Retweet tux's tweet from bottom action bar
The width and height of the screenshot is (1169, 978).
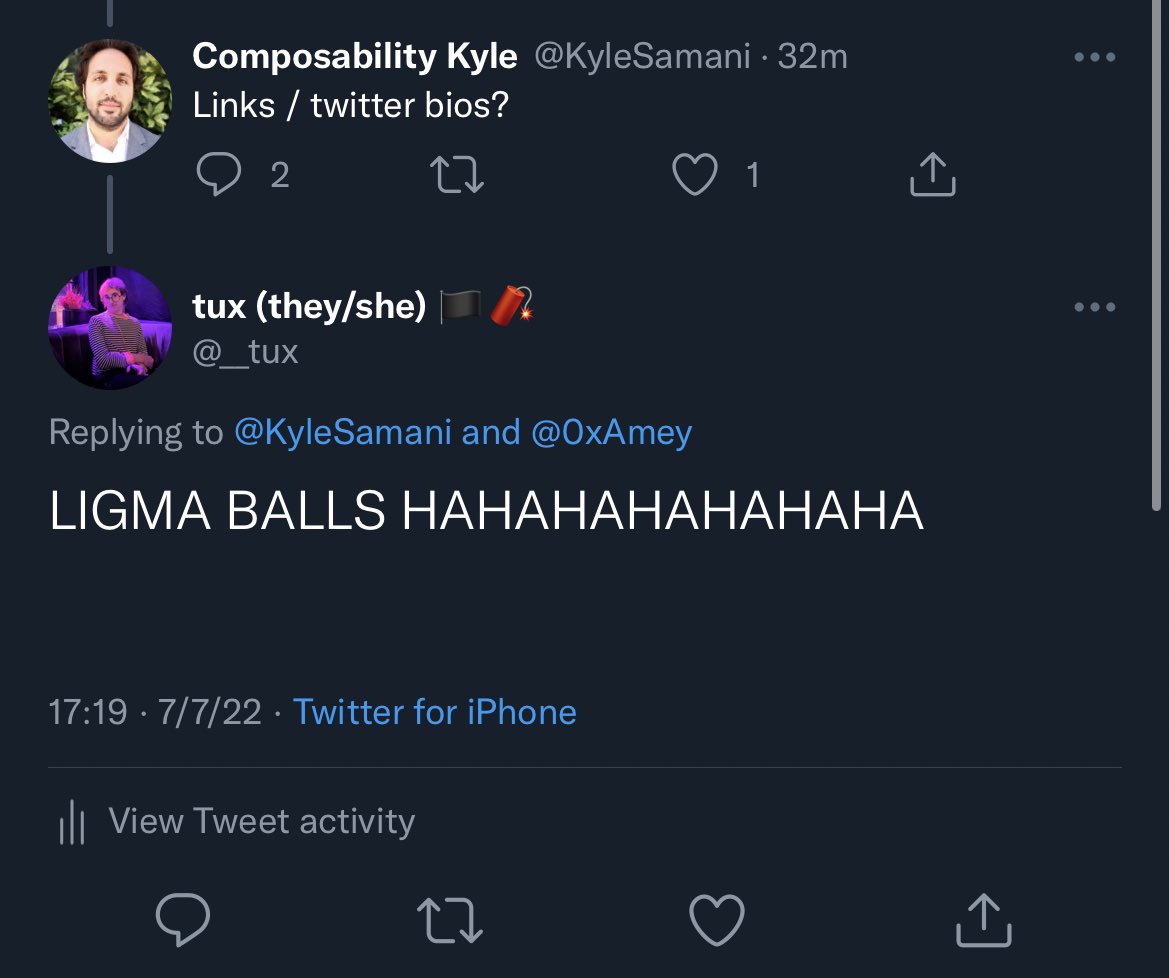(x=450, y=920)
